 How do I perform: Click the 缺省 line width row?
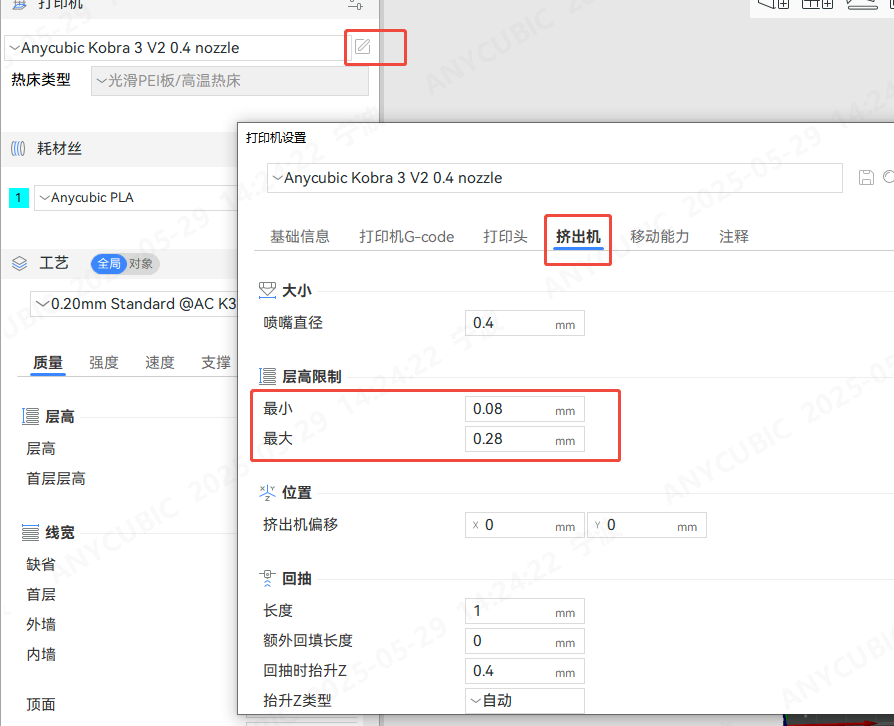click(41, 565)
